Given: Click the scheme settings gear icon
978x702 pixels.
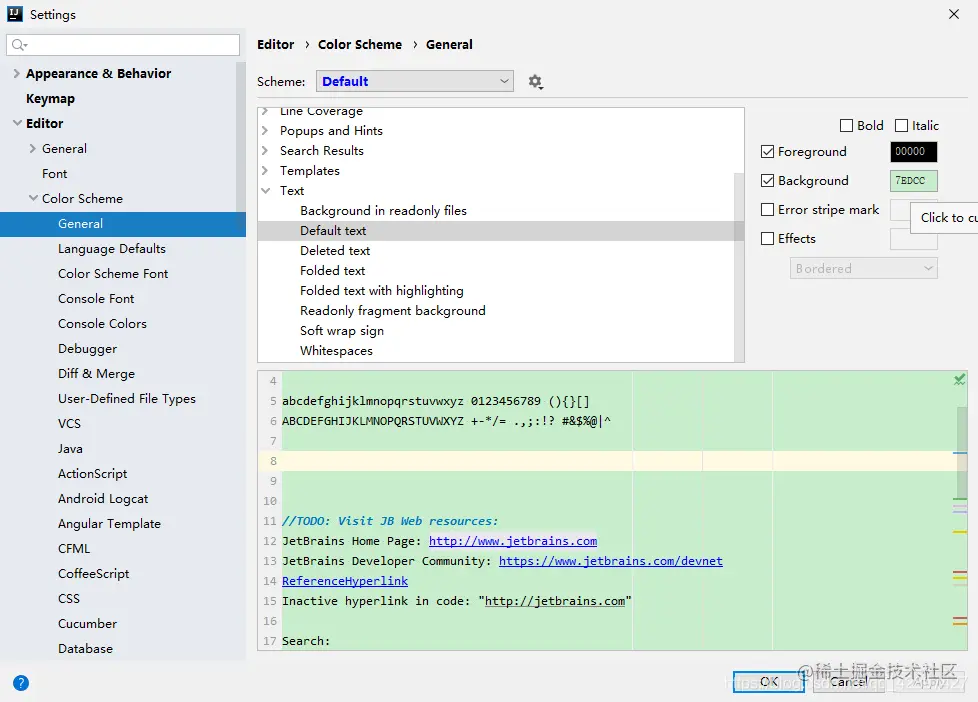Looking at the screenshot, I should click(x=535, y=82).
